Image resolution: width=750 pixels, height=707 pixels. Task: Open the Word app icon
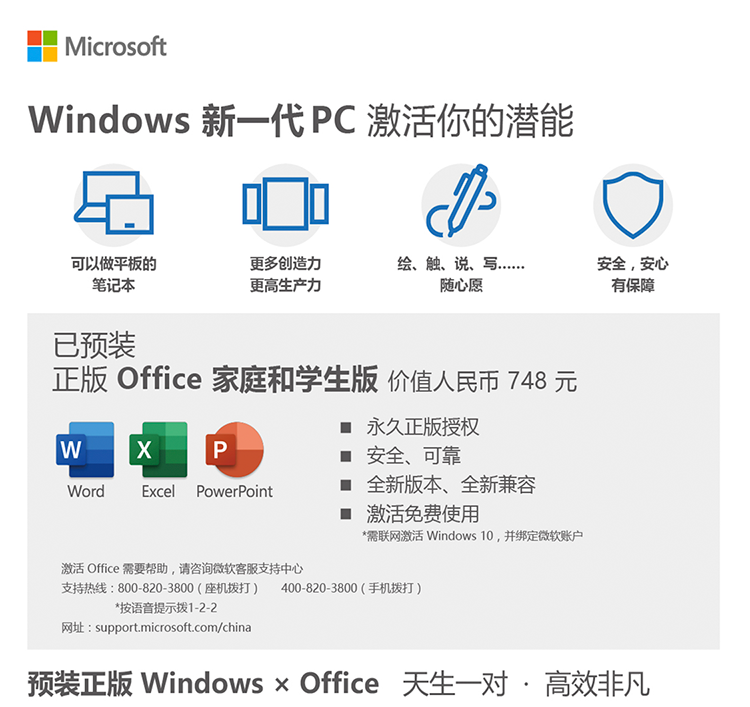(x=85, y=450)
